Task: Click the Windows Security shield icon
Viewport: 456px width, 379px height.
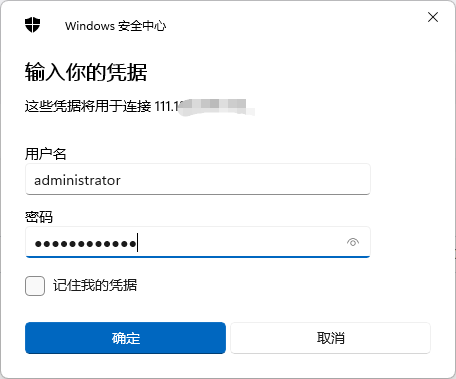Action: [x=32, y=25]
